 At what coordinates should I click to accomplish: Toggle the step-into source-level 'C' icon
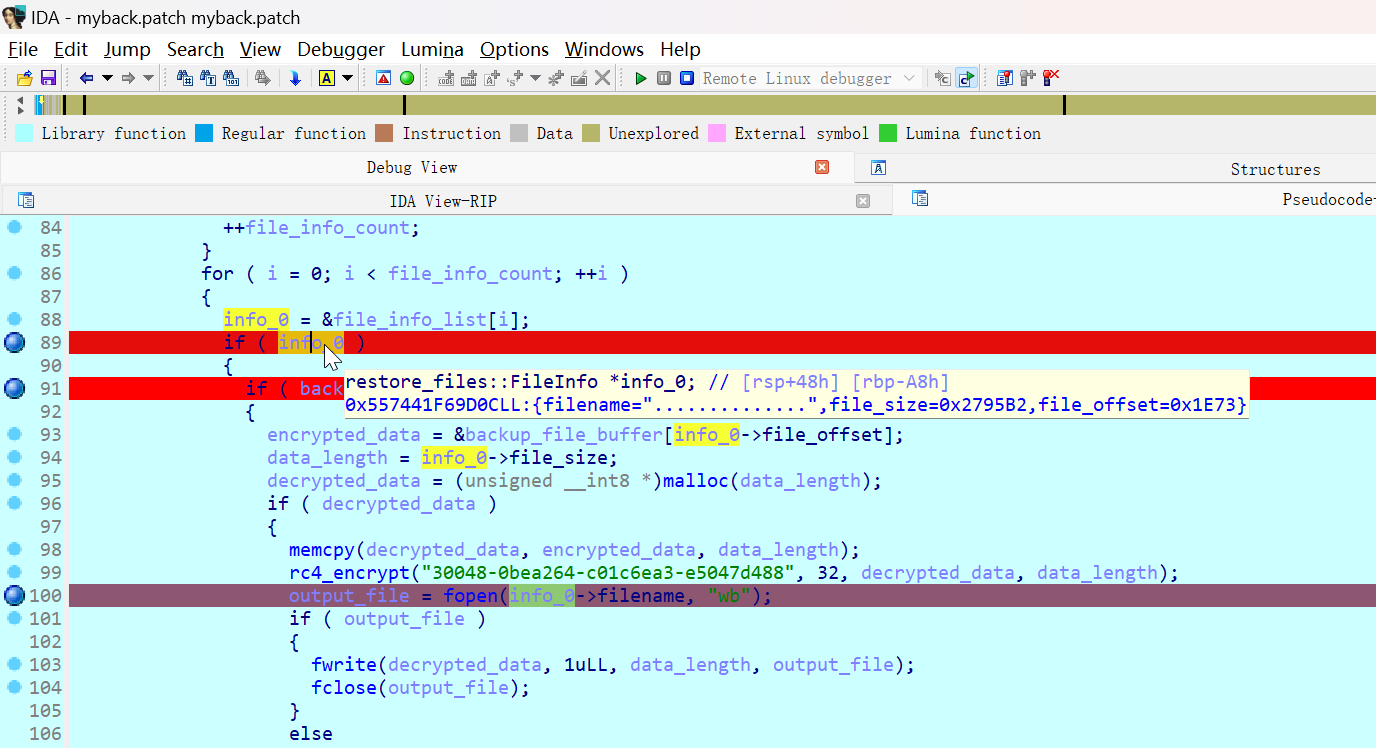942,78
